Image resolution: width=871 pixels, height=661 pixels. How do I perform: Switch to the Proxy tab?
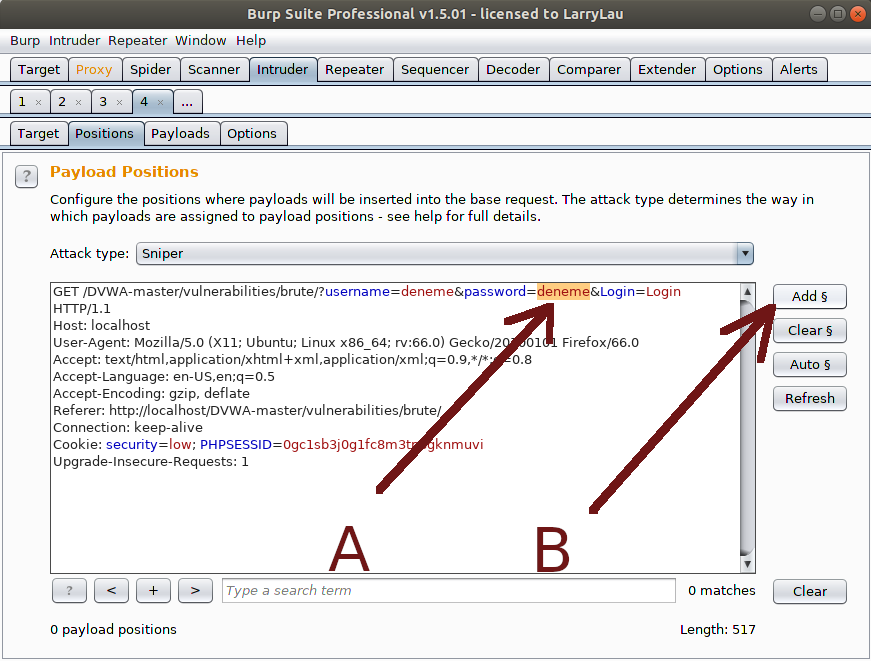coord(95,70)
